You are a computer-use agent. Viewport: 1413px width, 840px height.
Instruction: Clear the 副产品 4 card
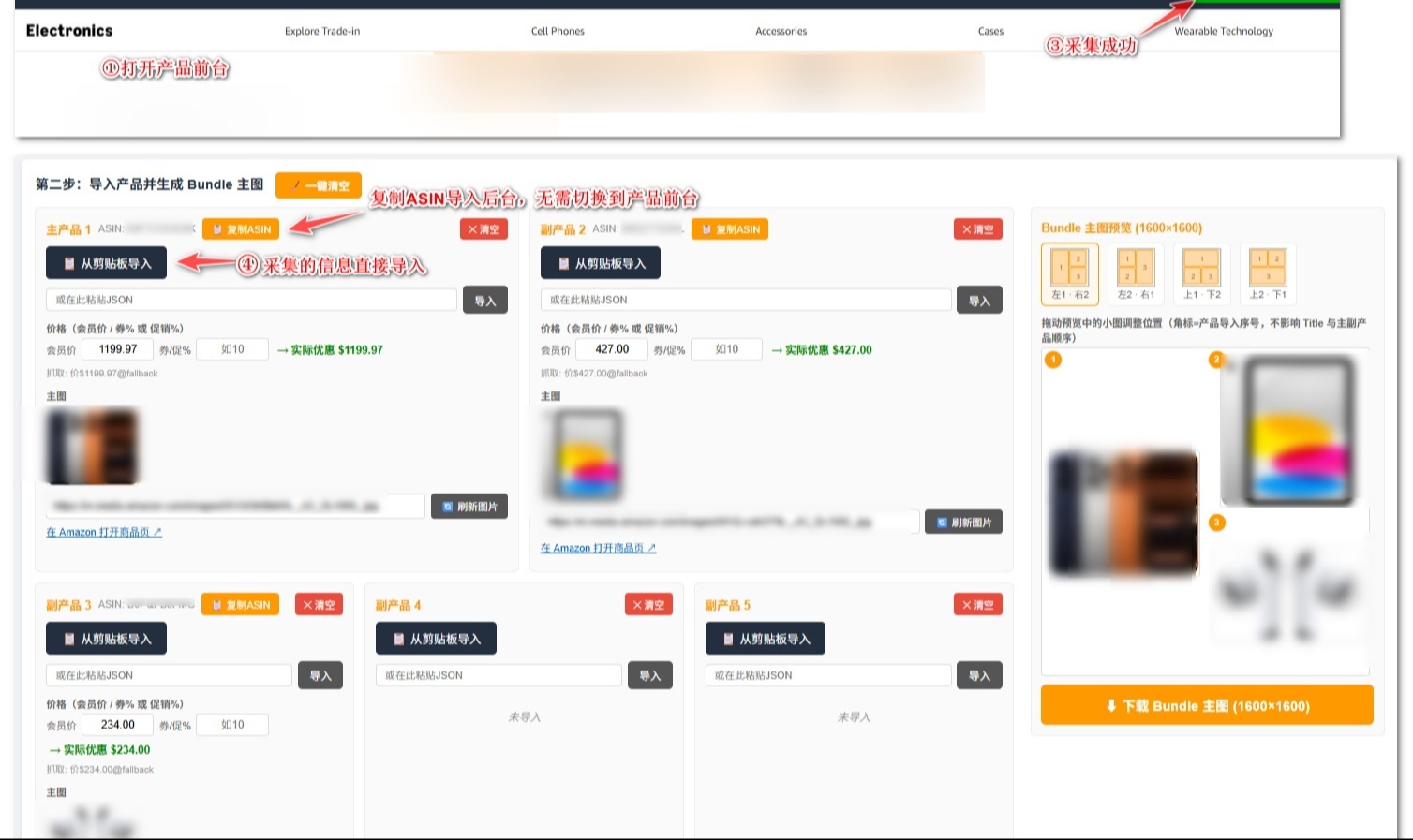[648, 605]
